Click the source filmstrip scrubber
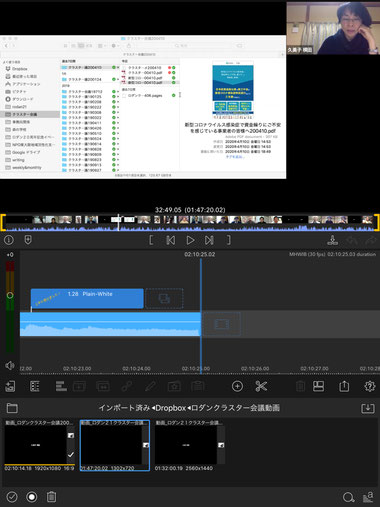 click(190, 223)
